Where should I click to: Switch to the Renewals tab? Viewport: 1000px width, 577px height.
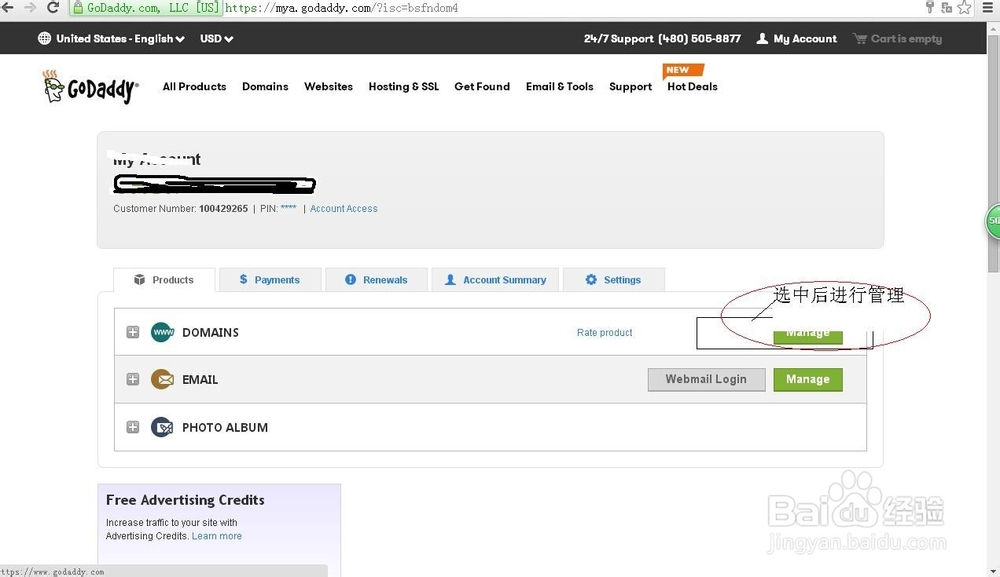coord(376,280)
